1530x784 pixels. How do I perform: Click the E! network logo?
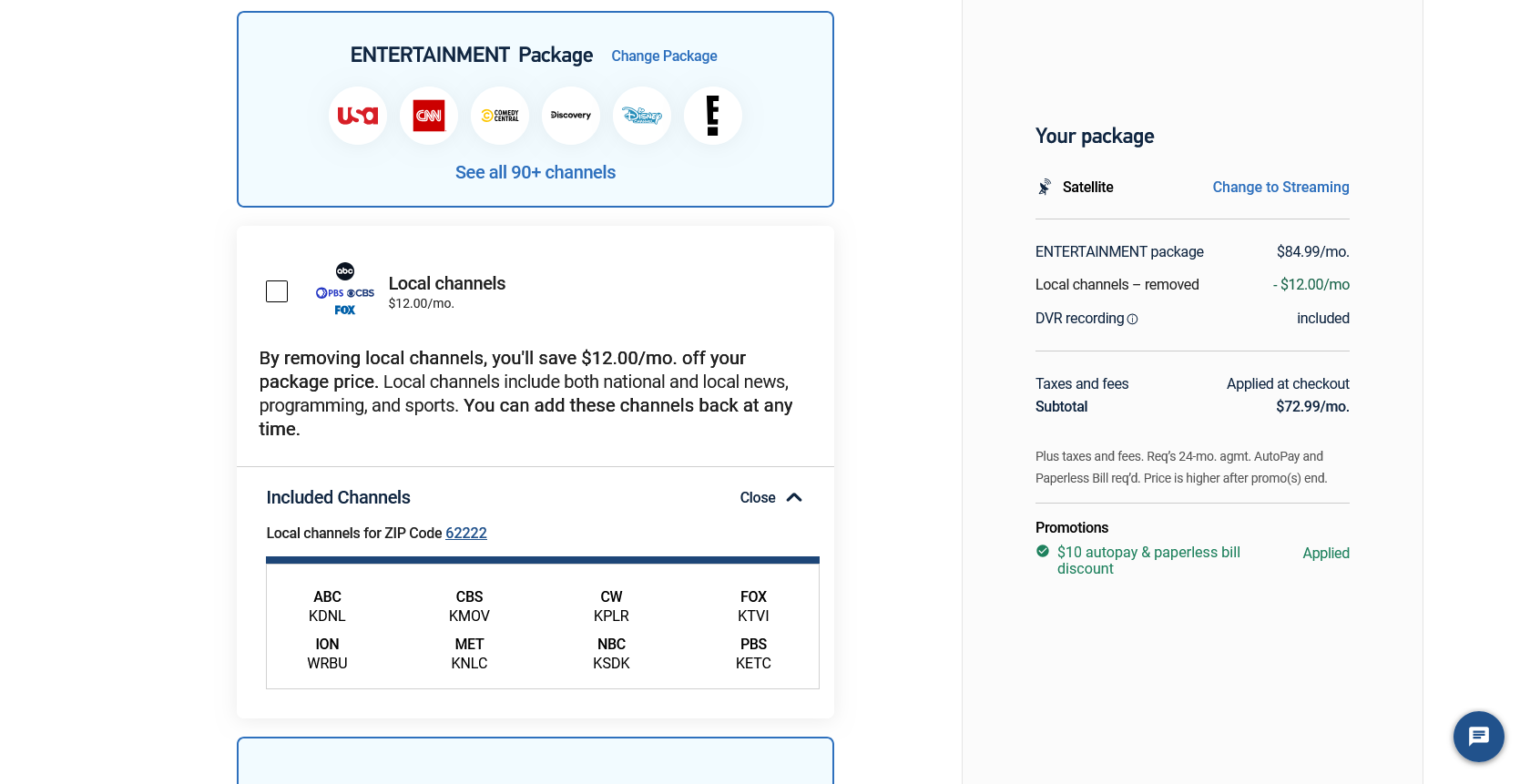pyautogui.click(x=713, y=116)
